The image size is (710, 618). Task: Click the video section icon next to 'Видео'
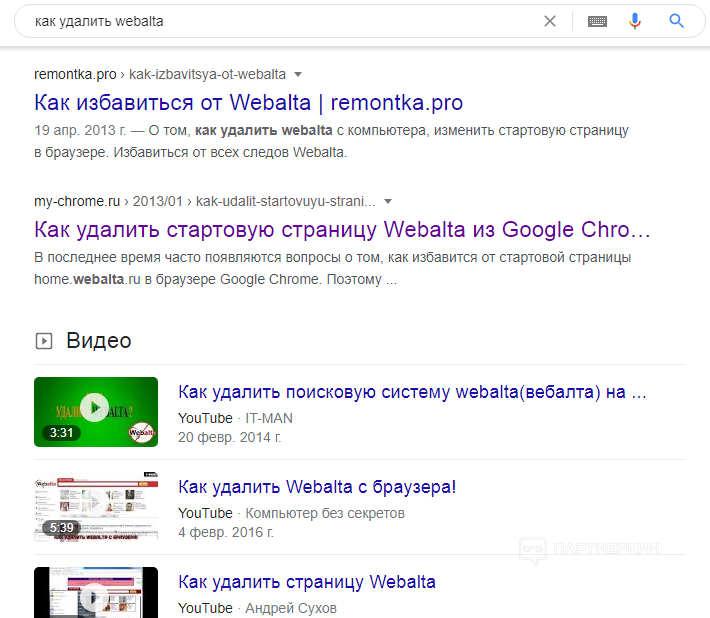pyautogui.click(x=44, y=341)
